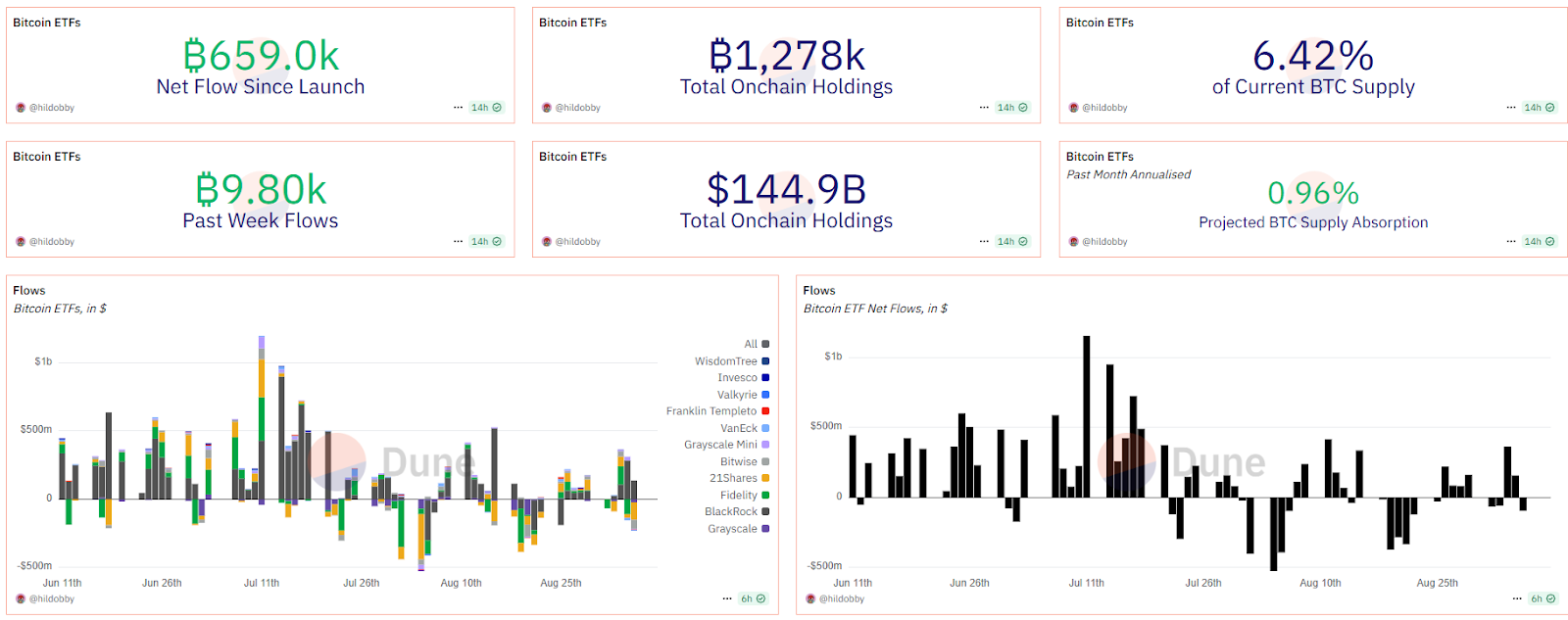
Task: Click the hildobby avatar under Bitcoin ETF Net Flows chart
Action: (810, 598)
